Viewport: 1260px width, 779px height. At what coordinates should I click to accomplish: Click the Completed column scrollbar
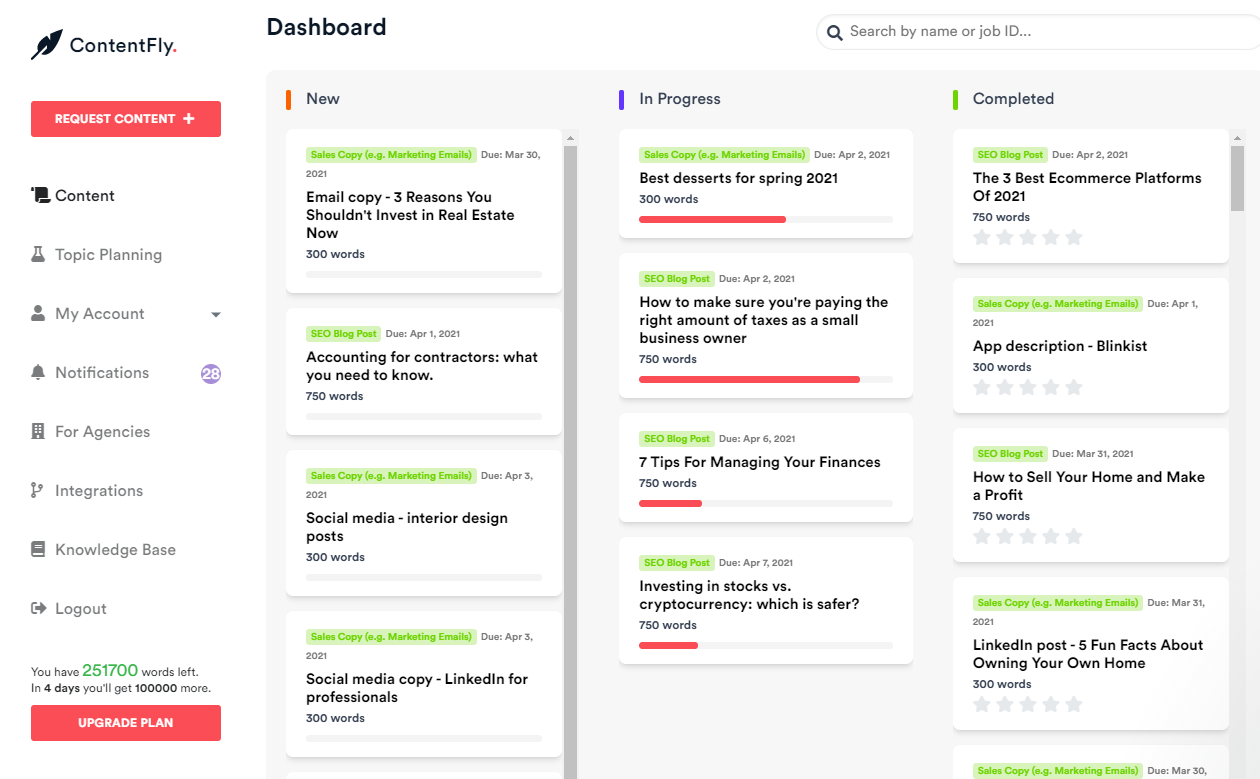1238,178
